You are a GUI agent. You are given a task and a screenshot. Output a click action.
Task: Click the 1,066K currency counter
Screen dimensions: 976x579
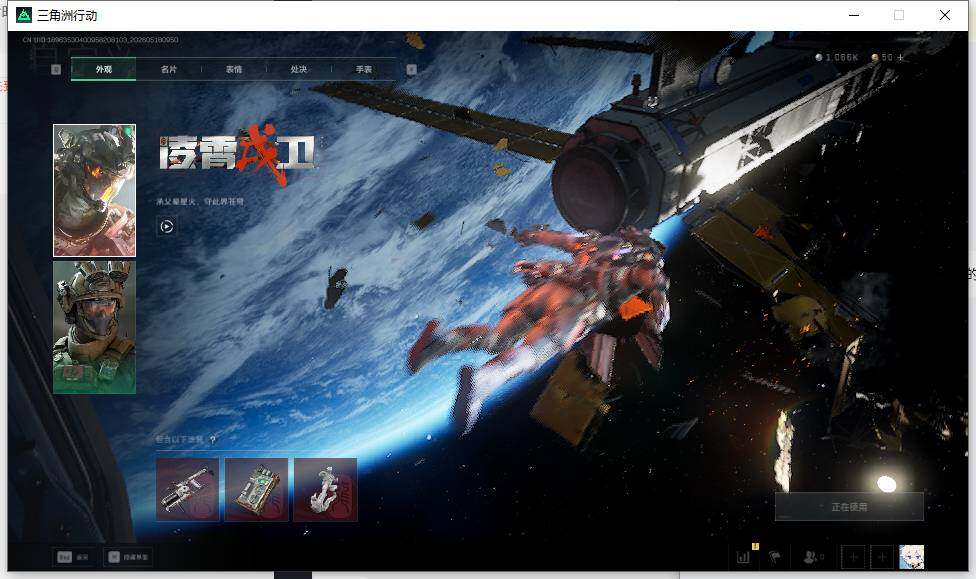837,57
